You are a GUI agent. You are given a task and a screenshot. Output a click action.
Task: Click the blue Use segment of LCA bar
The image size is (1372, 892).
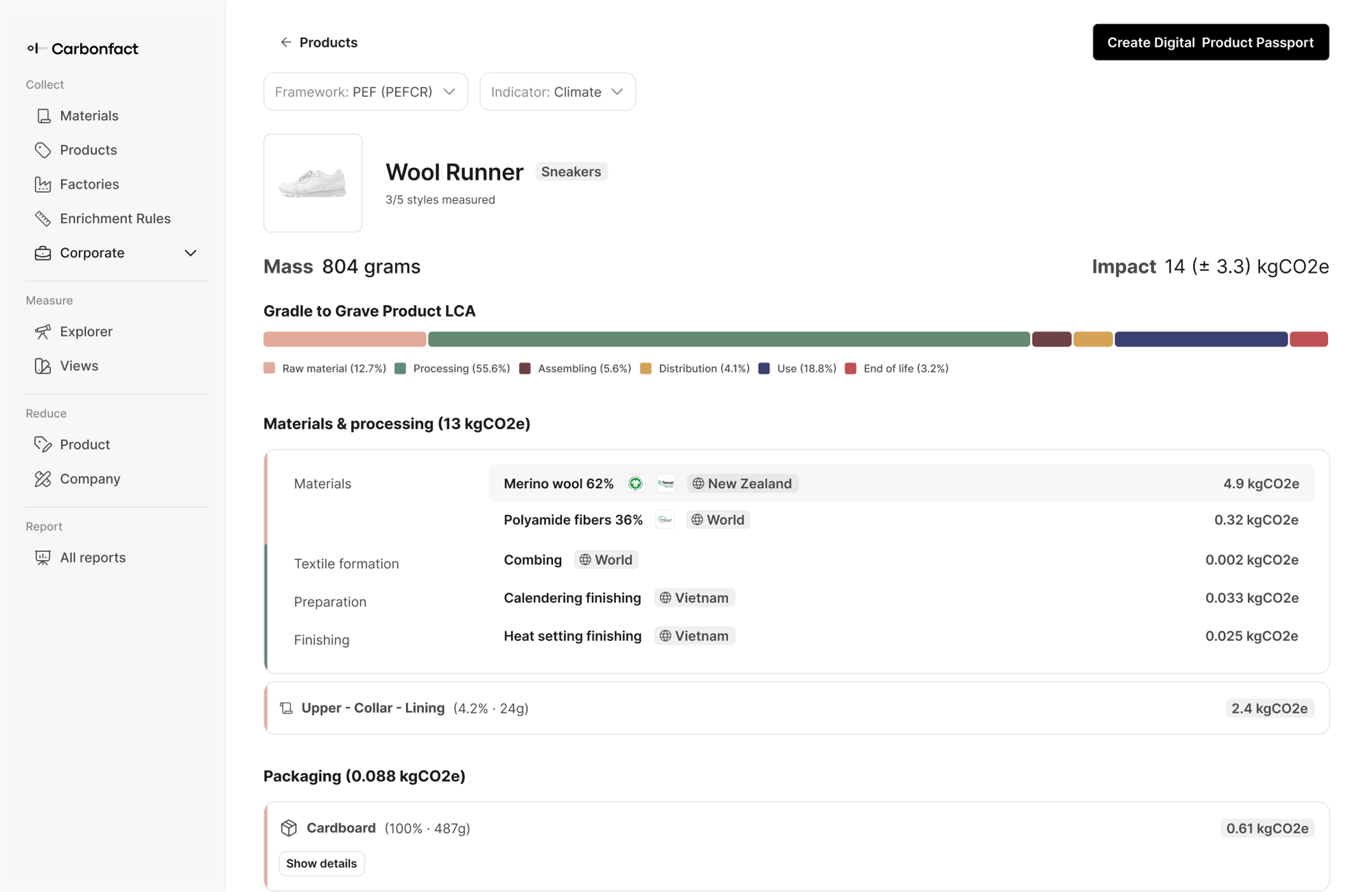[1201, 339]
